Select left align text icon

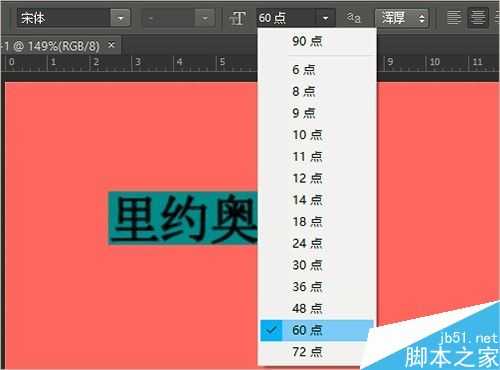[x=454, y=18]
